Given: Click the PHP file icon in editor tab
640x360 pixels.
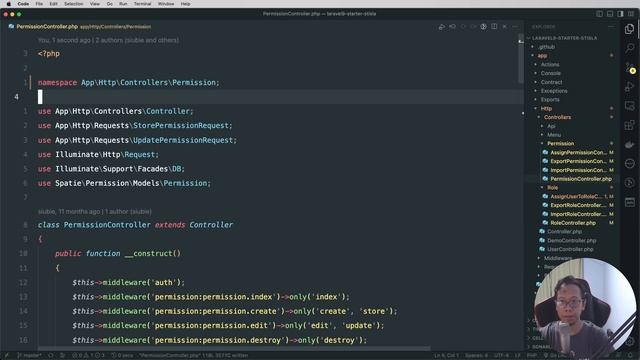Looking at the screenshot, I should (x=11, y=27).
